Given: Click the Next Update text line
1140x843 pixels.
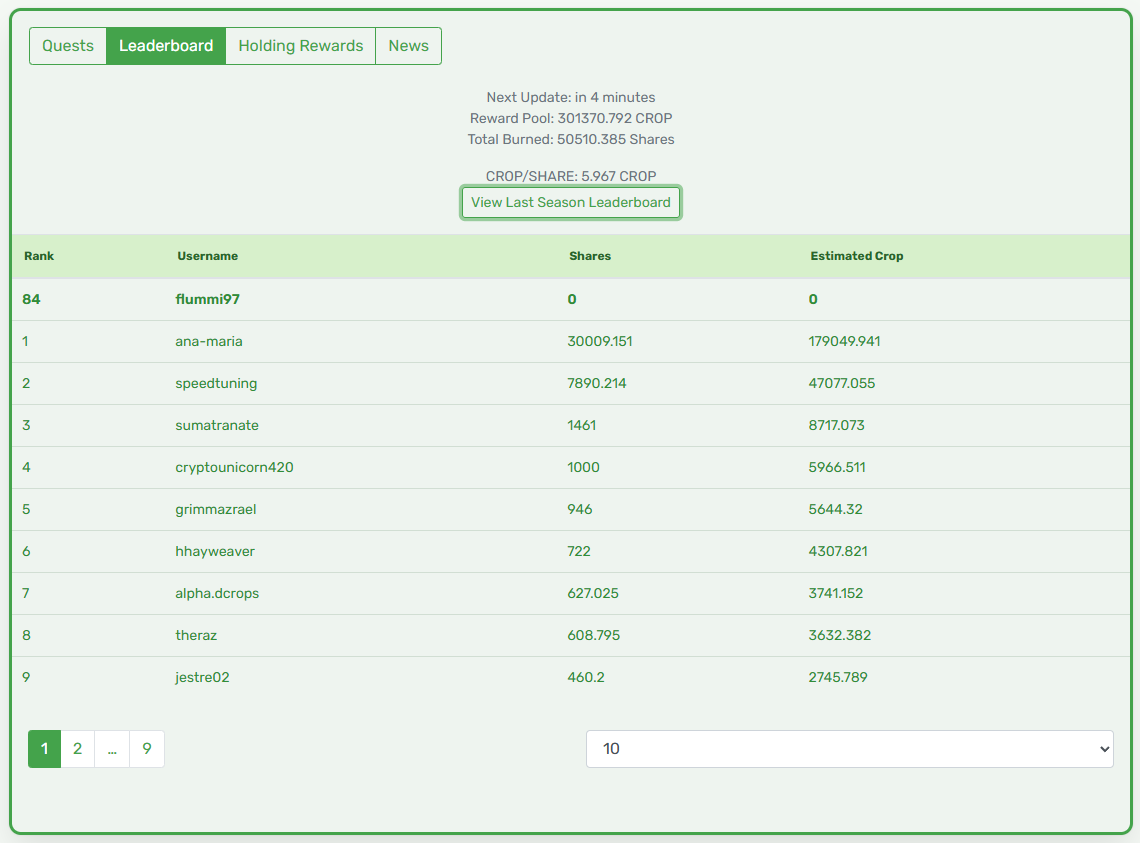Looking at the screenshot, I should coord(571,97).
